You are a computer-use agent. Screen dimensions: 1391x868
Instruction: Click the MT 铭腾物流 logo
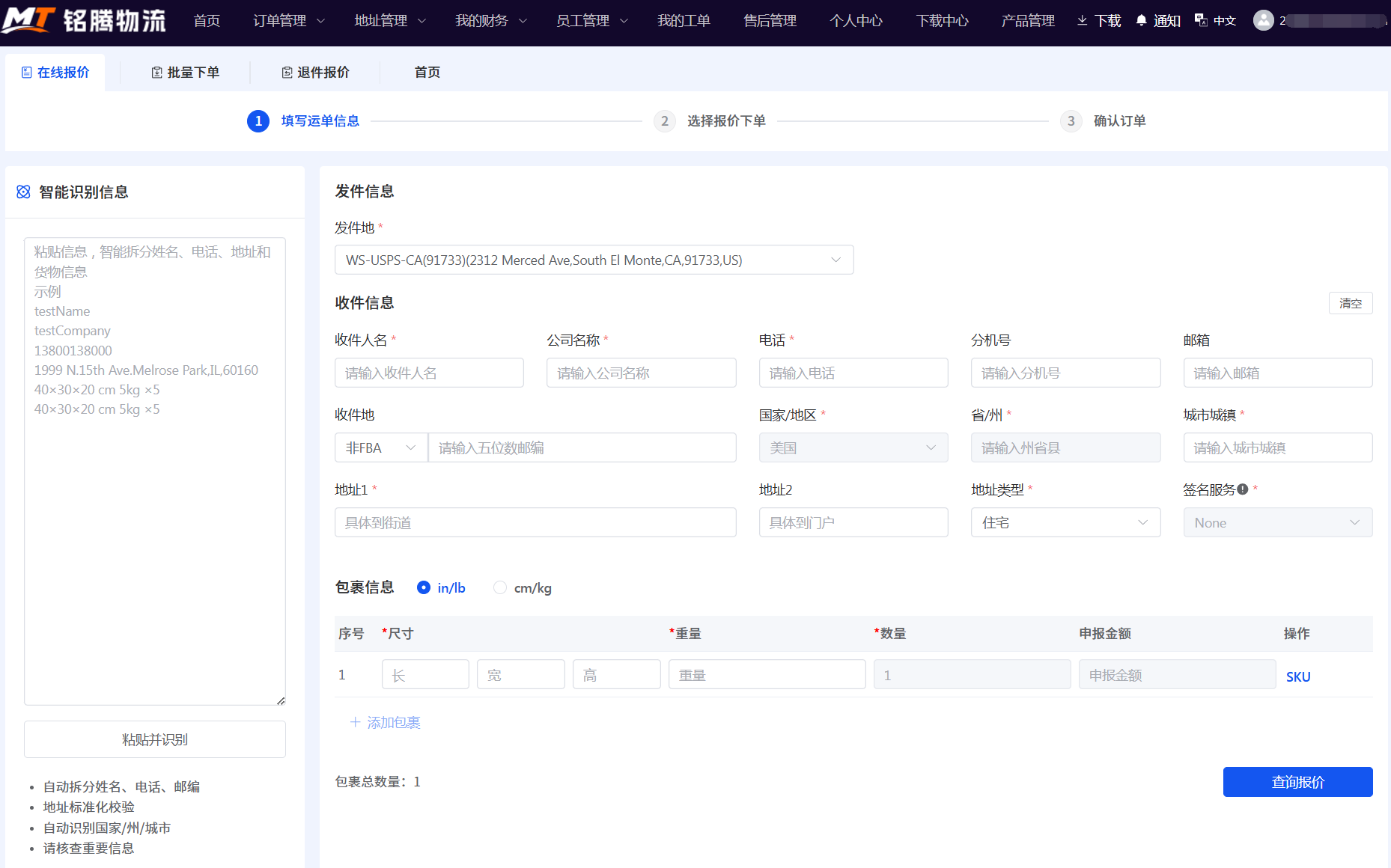(x=84, y=20)
